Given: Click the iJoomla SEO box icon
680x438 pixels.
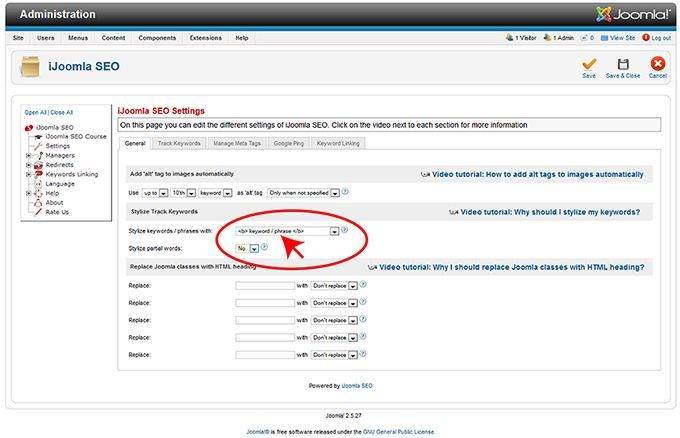Looking at the screenshot, I should [29, 67].
